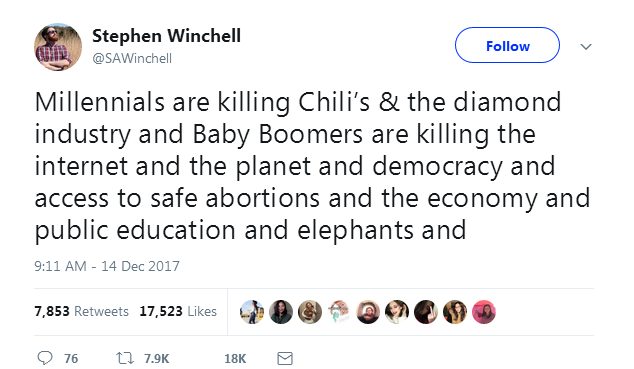The image size is (634, 369).
Task: Click the 76 replies count
Action: point(71,358)
